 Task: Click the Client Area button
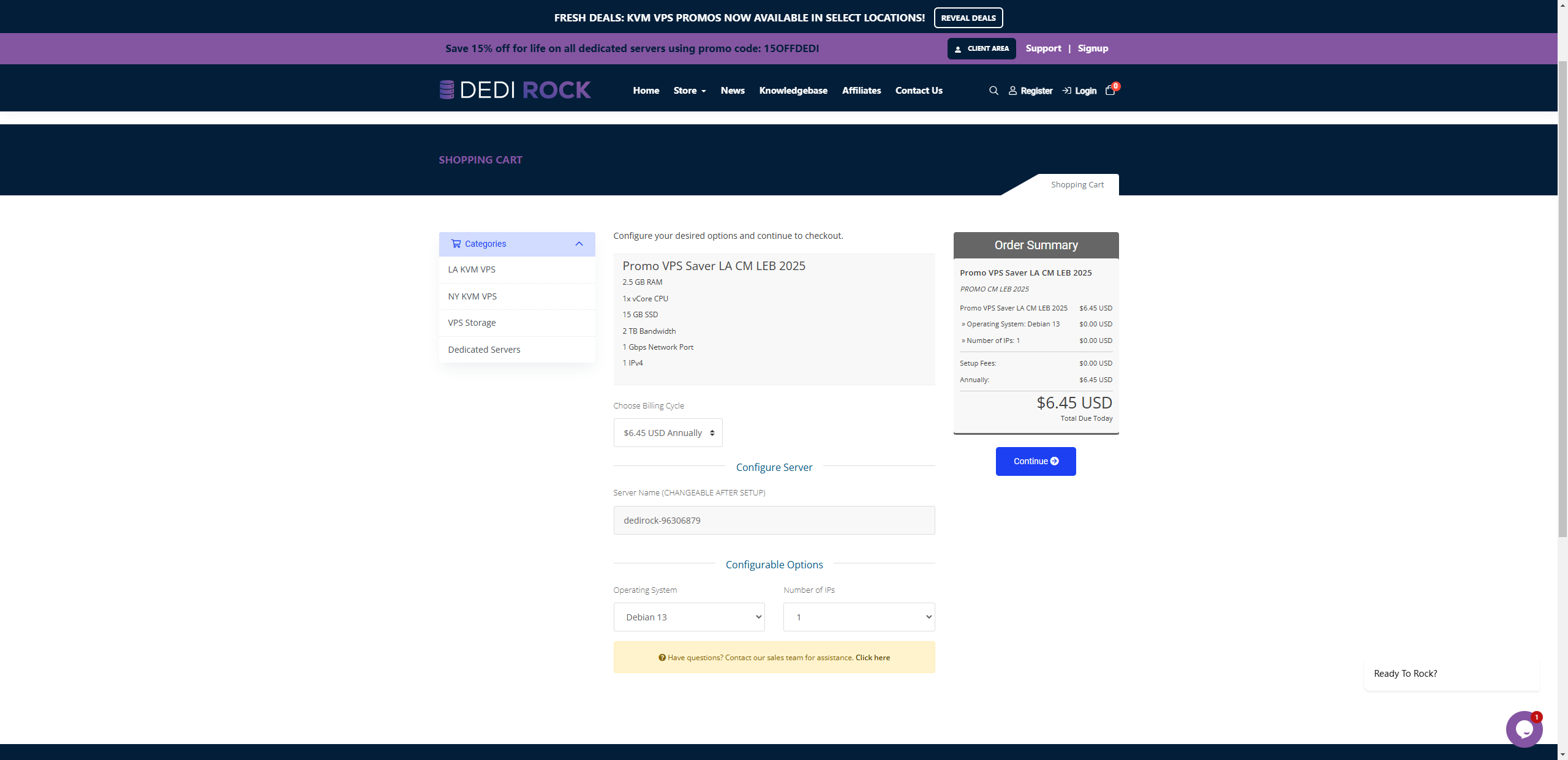[x=981, y=48]
